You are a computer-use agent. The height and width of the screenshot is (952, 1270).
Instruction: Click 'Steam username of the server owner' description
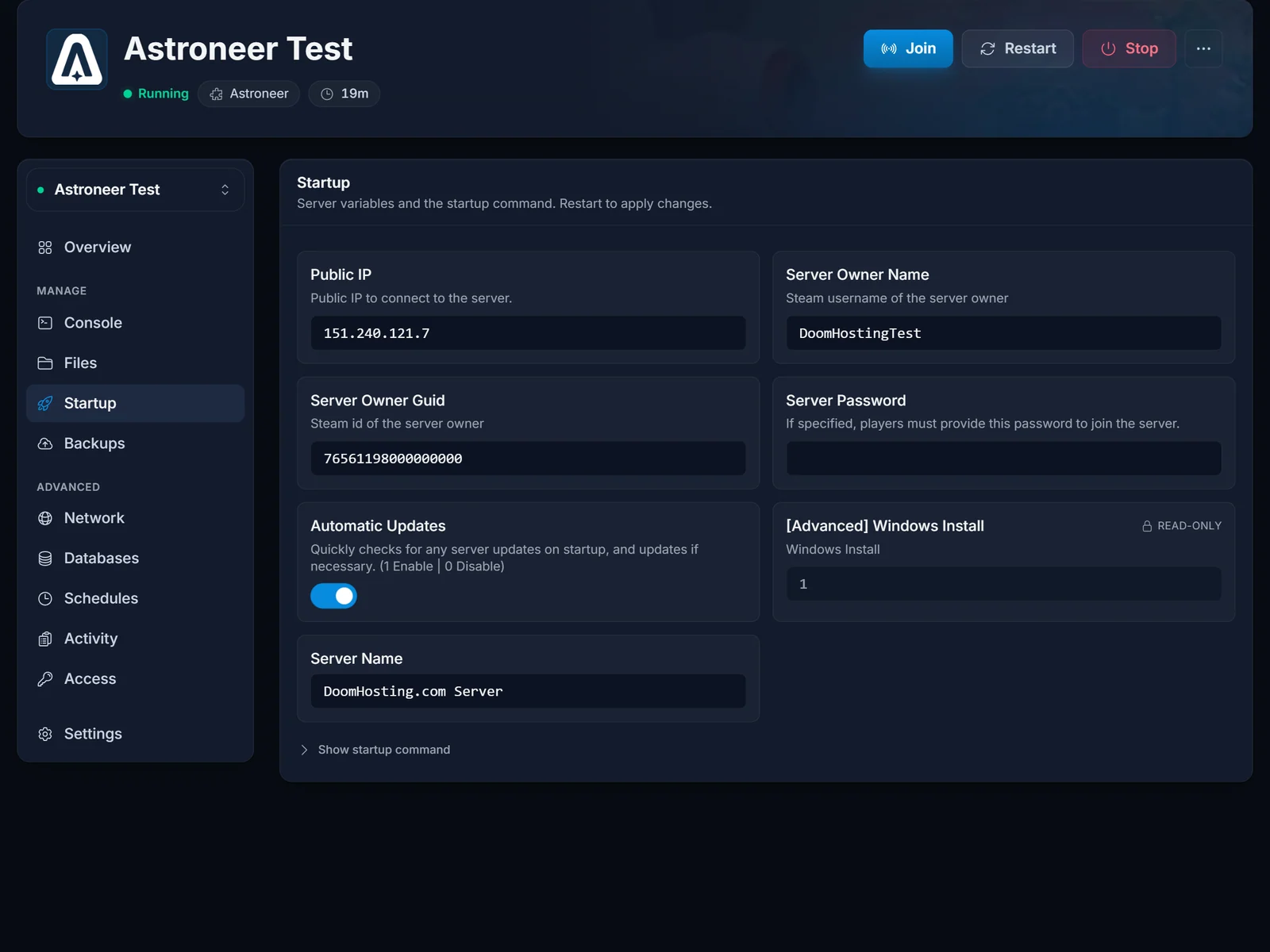pyautogui.click(x=897, y=298)
